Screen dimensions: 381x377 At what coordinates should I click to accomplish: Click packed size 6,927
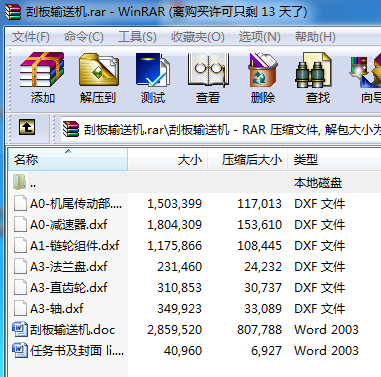(x=266, y=350)
